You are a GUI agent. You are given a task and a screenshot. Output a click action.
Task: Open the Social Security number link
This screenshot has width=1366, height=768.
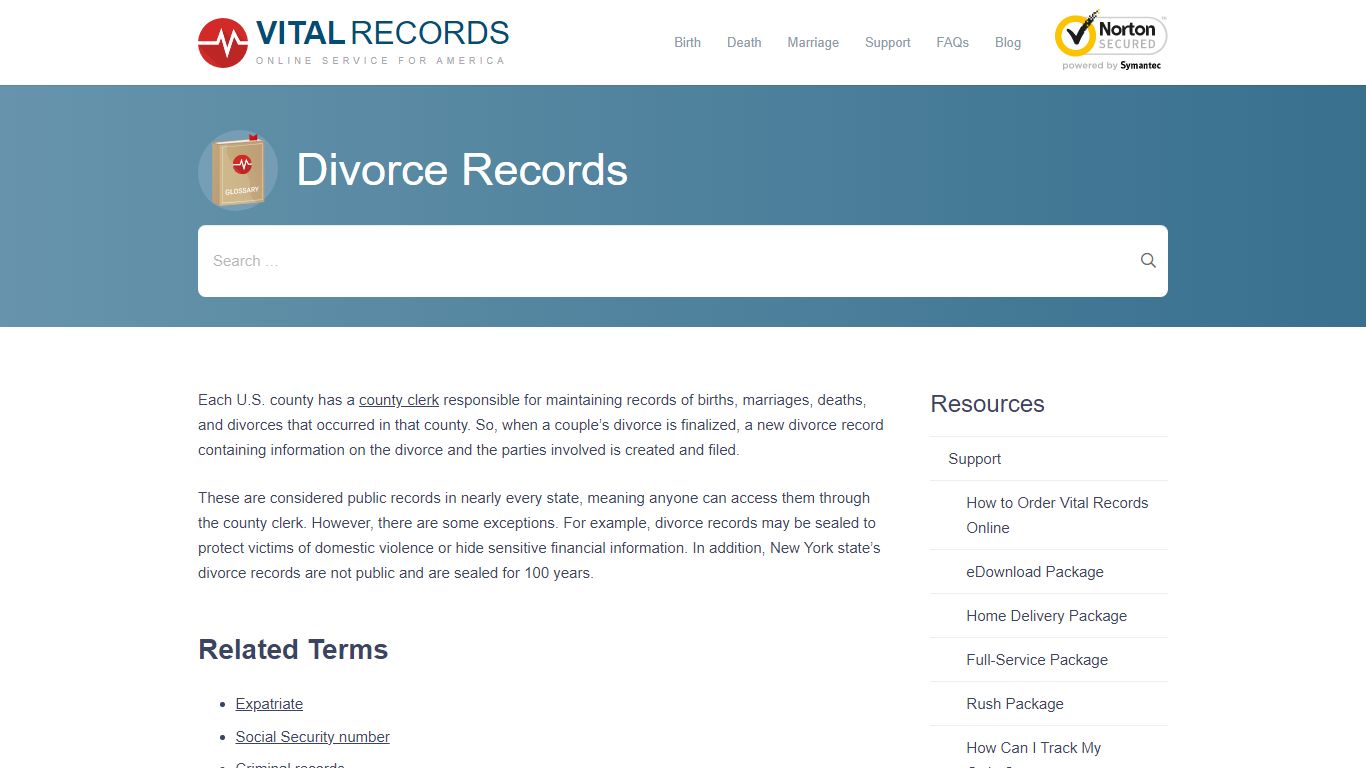(313, 737)
